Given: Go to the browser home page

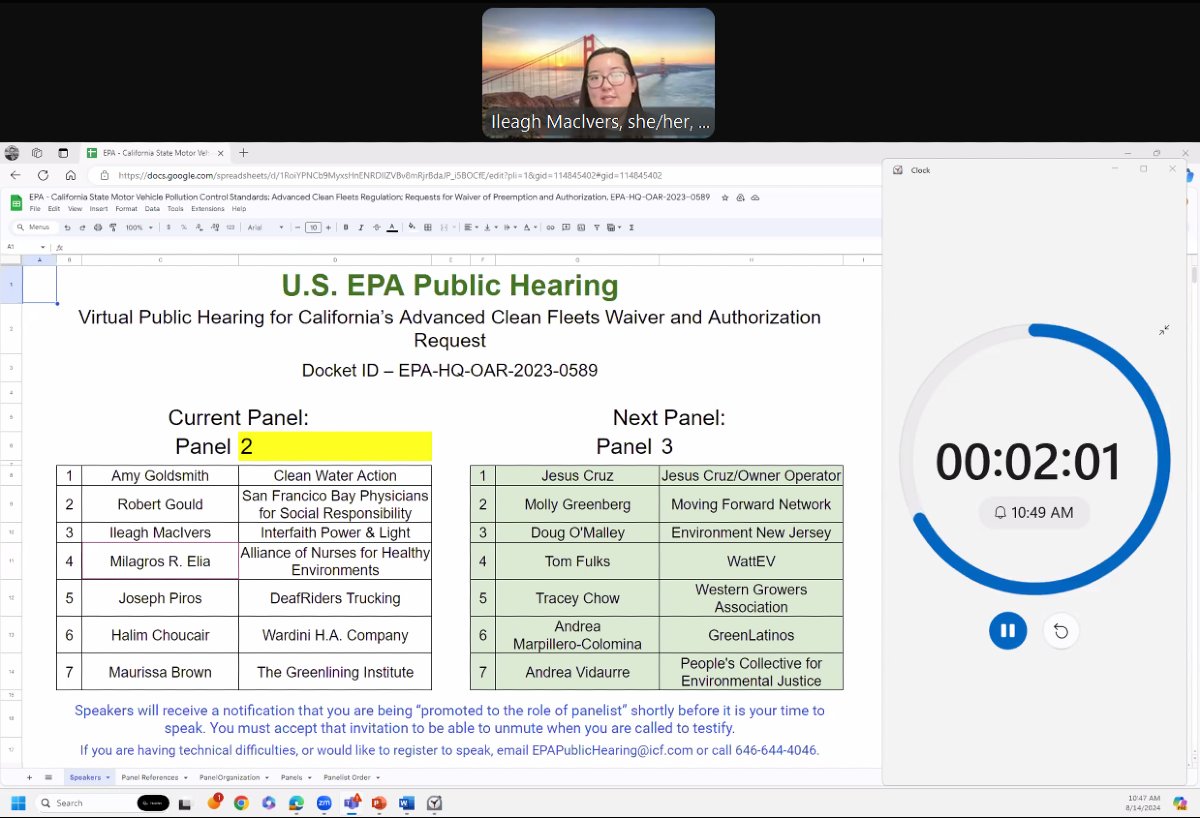Looking at the screenshot, I should (x=70, y=175).
